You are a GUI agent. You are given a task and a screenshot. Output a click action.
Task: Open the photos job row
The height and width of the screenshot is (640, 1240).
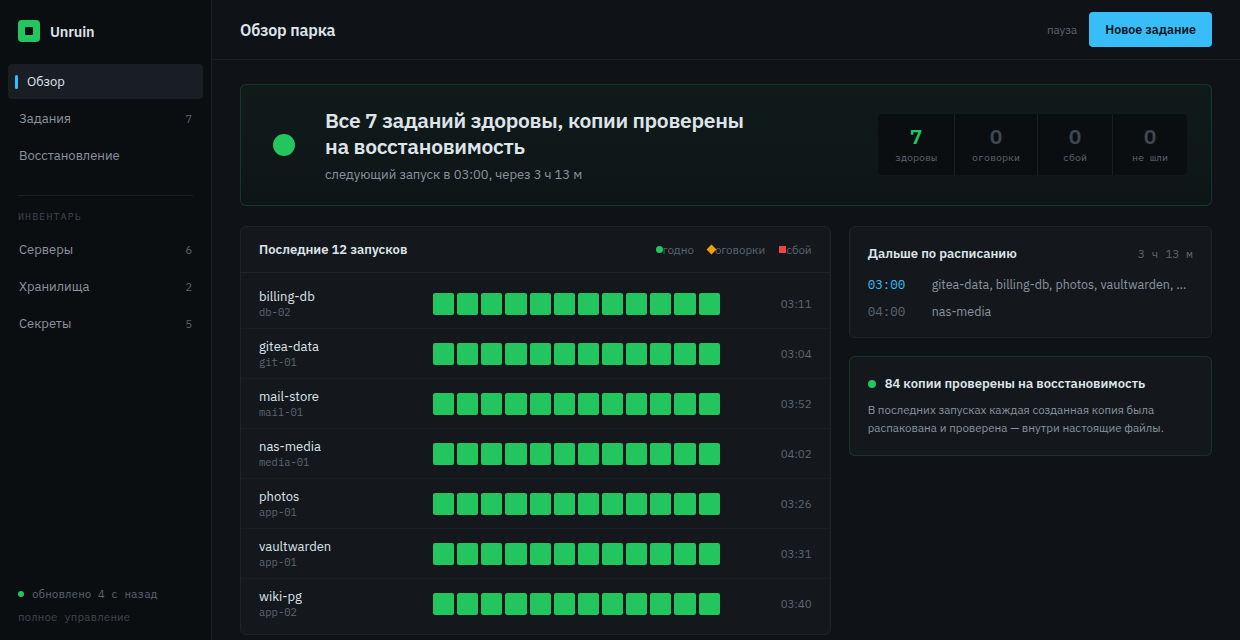click(535, 504)
